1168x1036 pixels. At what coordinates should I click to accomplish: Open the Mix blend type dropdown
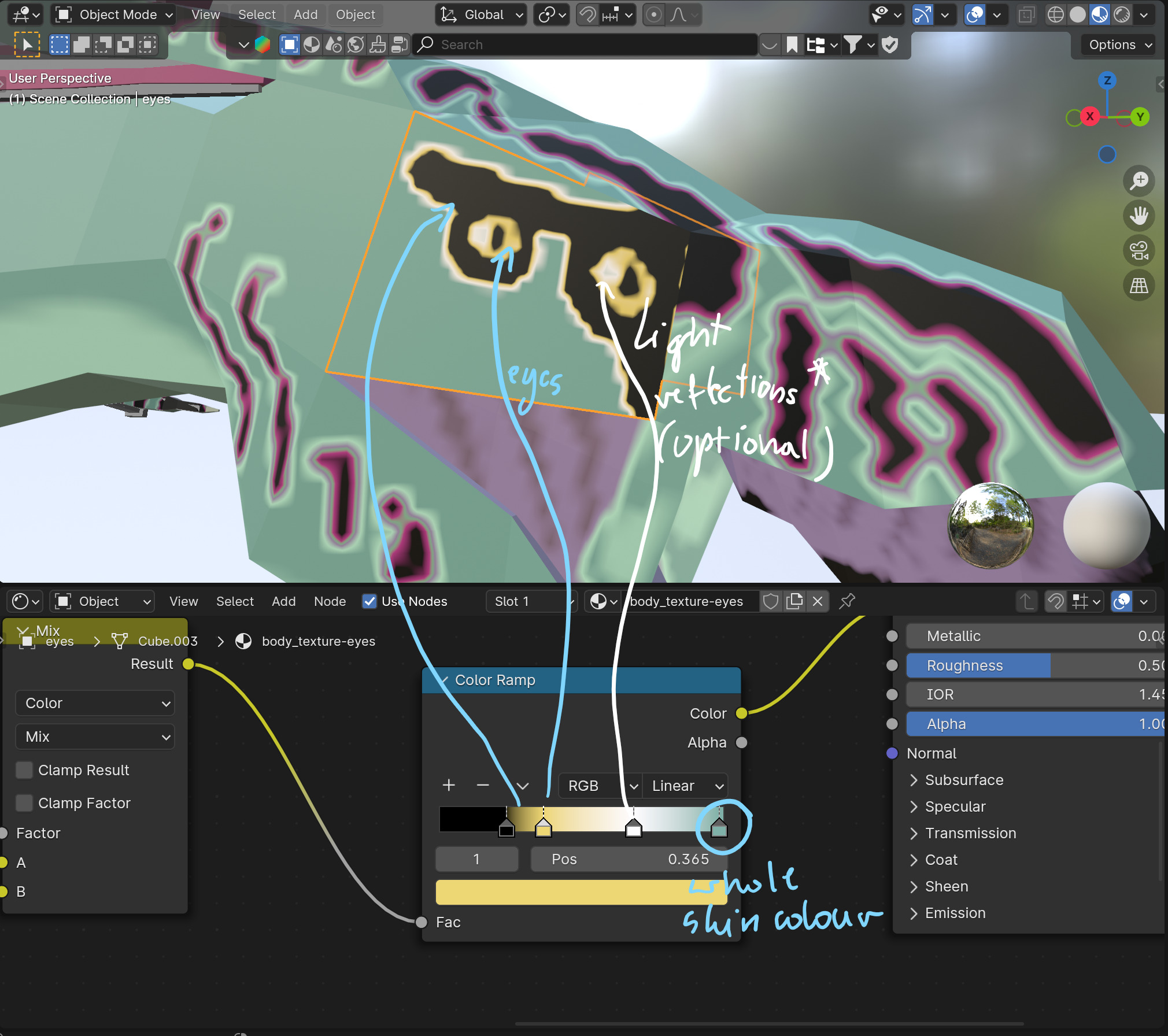(x=95, y=737)
